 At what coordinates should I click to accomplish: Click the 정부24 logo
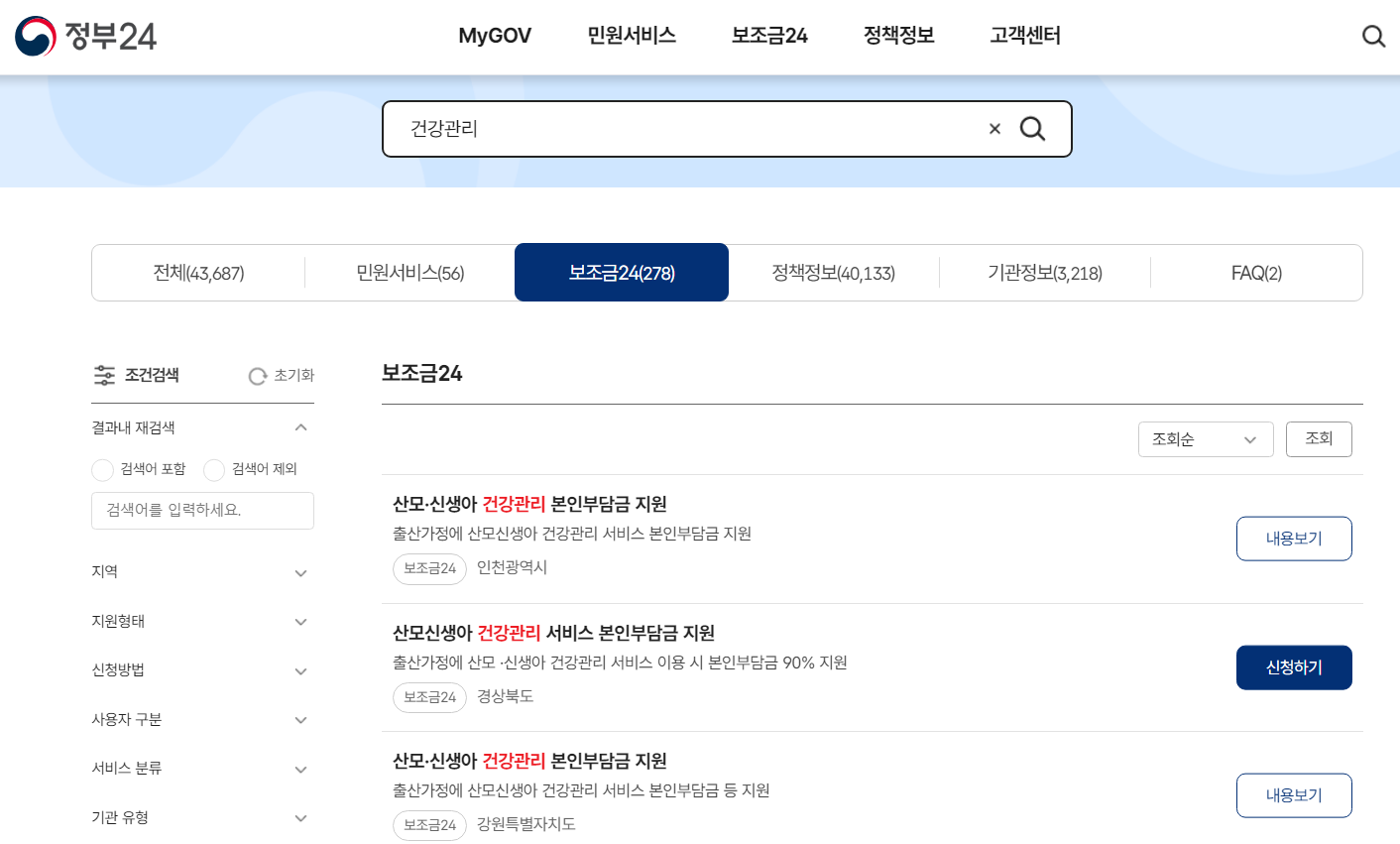coord(85,37)
